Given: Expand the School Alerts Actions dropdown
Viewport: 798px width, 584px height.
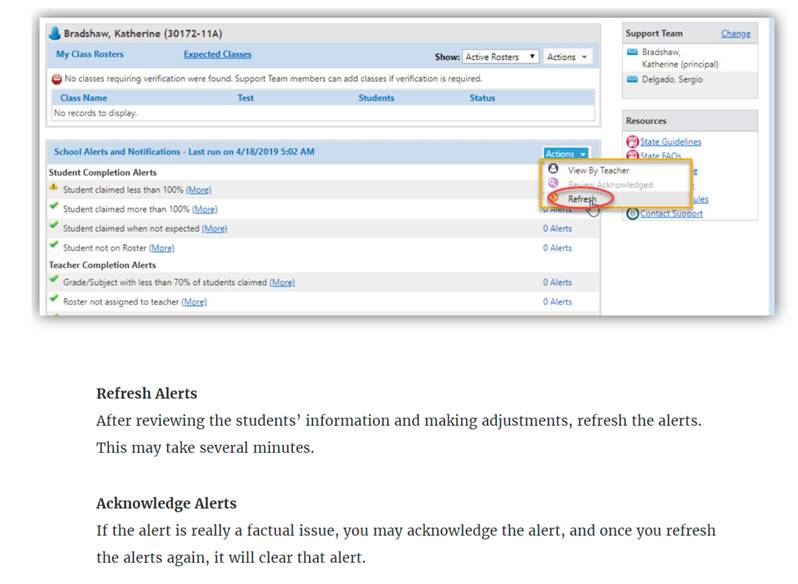Looking at the screenshot, I should click(565, 154).
